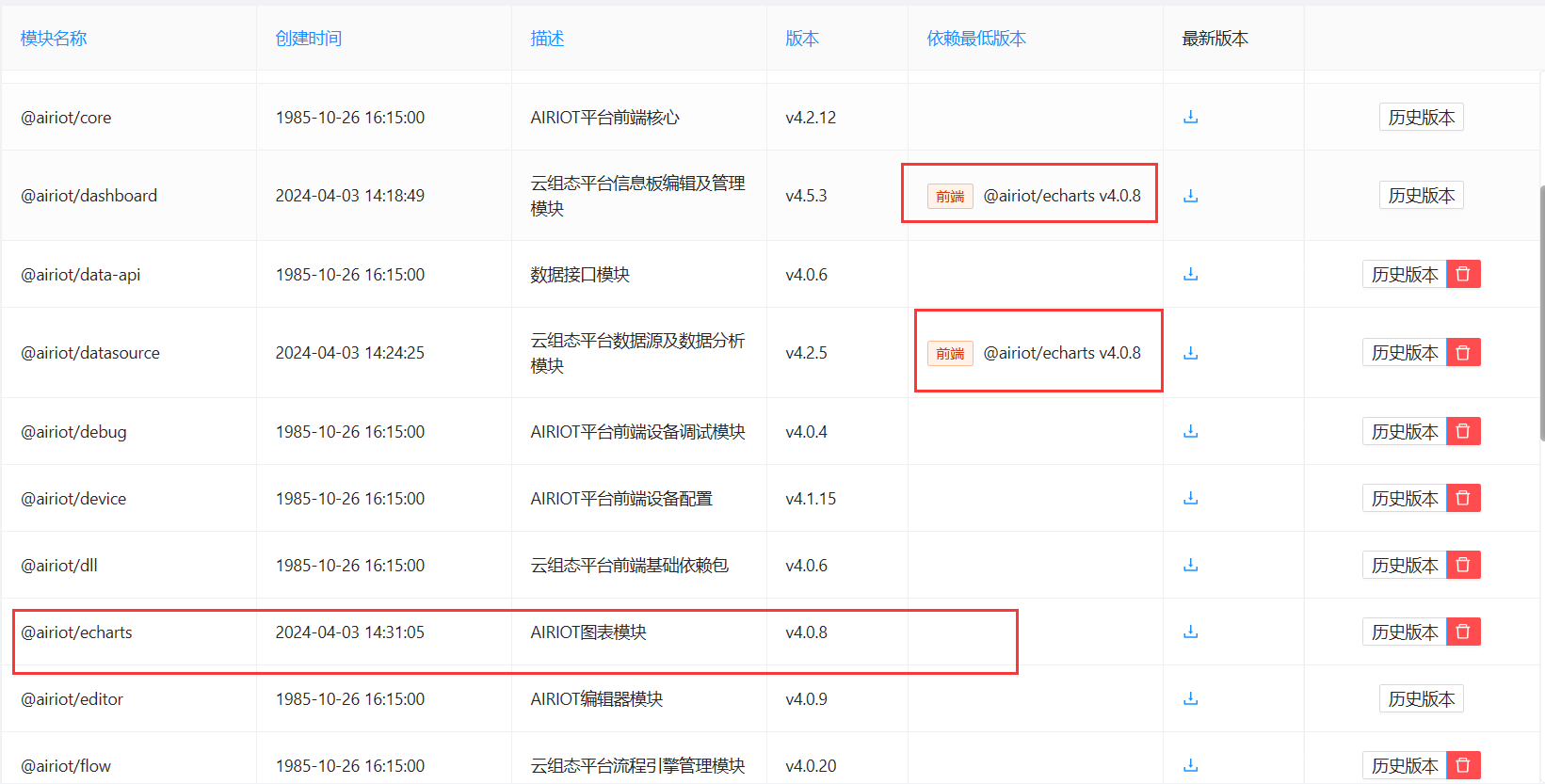Download latest version of @airiot/core
The height and width of the screenshot is (784, 1545).
click(x=1190, y=117)
